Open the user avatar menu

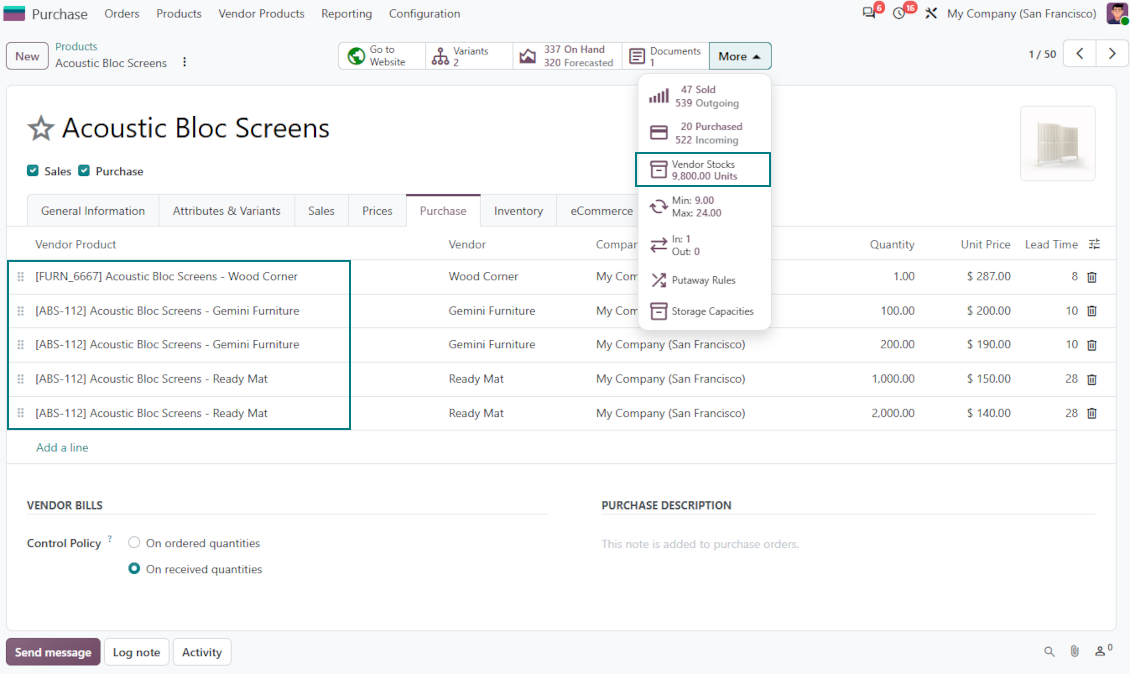1117,13
